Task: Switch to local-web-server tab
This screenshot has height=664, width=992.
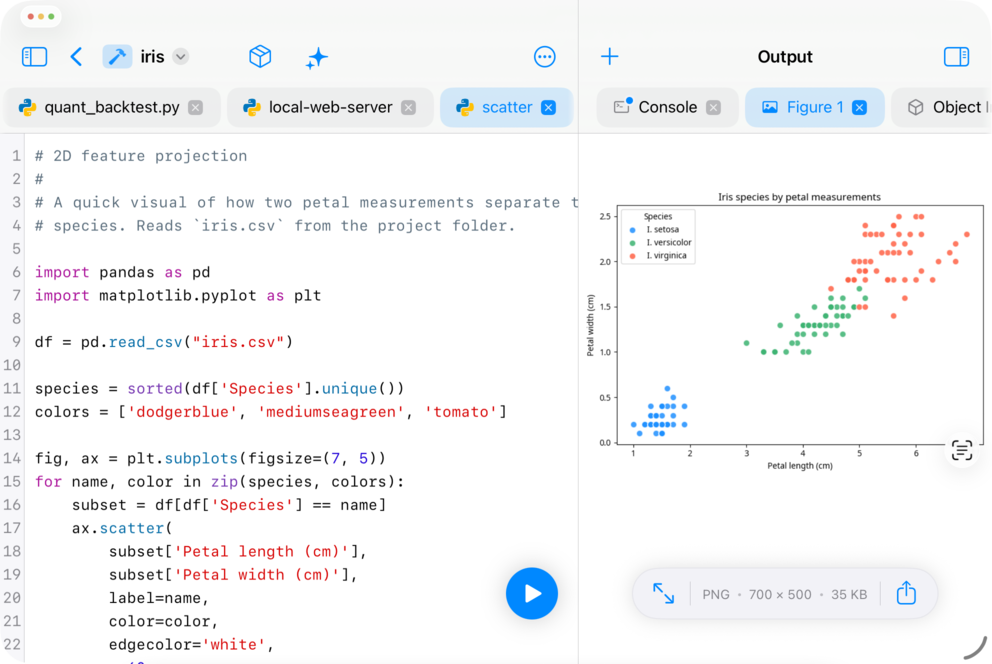Action: point(330,108)
